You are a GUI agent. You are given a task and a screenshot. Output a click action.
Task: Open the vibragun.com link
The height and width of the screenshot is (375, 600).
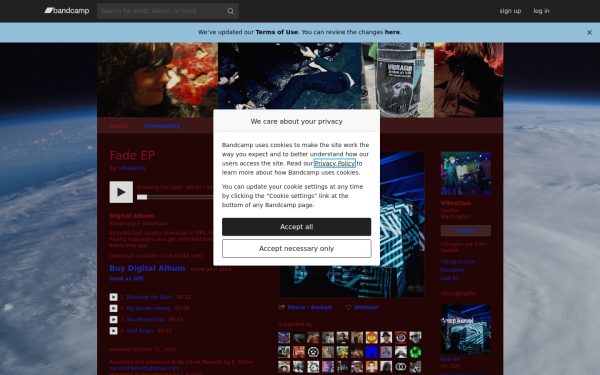tap(458, 262)
